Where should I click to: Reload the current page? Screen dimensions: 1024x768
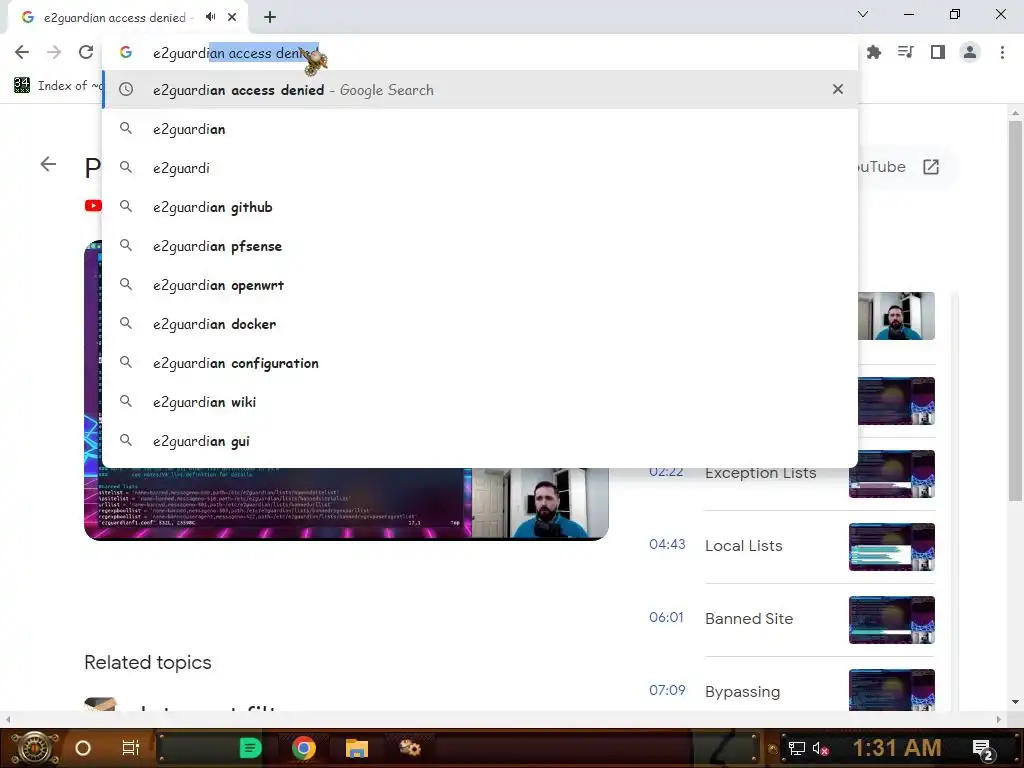point(86,52)
